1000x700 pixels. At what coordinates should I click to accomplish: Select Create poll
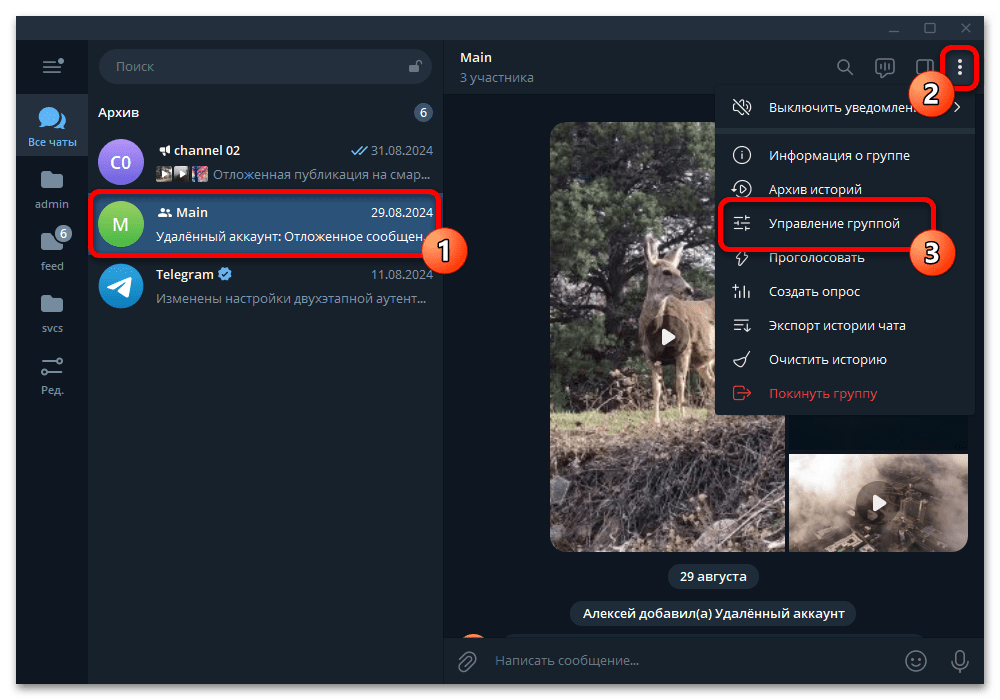[x=845, y=291]
